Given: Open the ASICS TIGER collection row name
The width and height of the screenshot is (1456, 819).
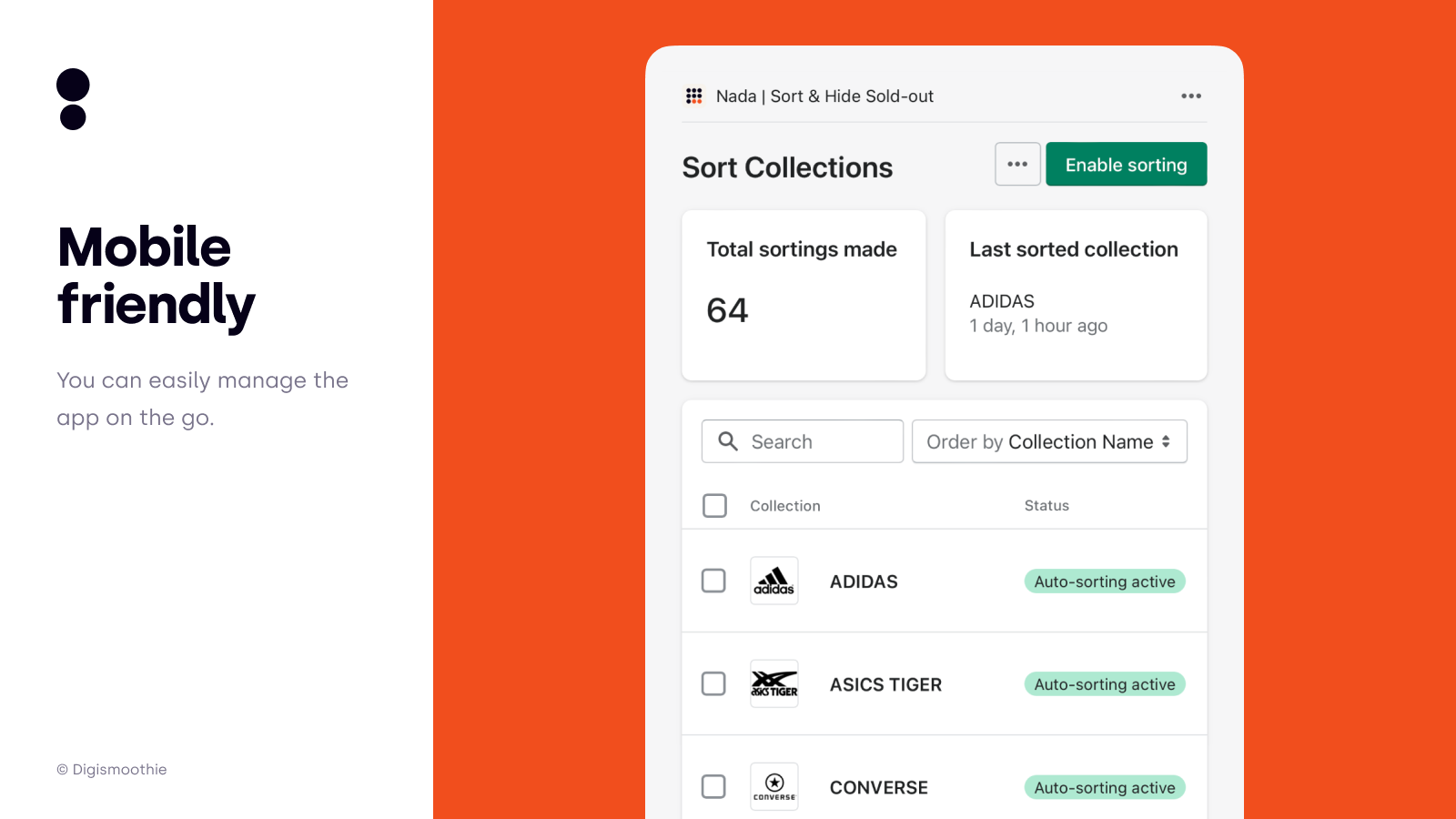Looking at the screenshot, I should [x=885, y=684].
